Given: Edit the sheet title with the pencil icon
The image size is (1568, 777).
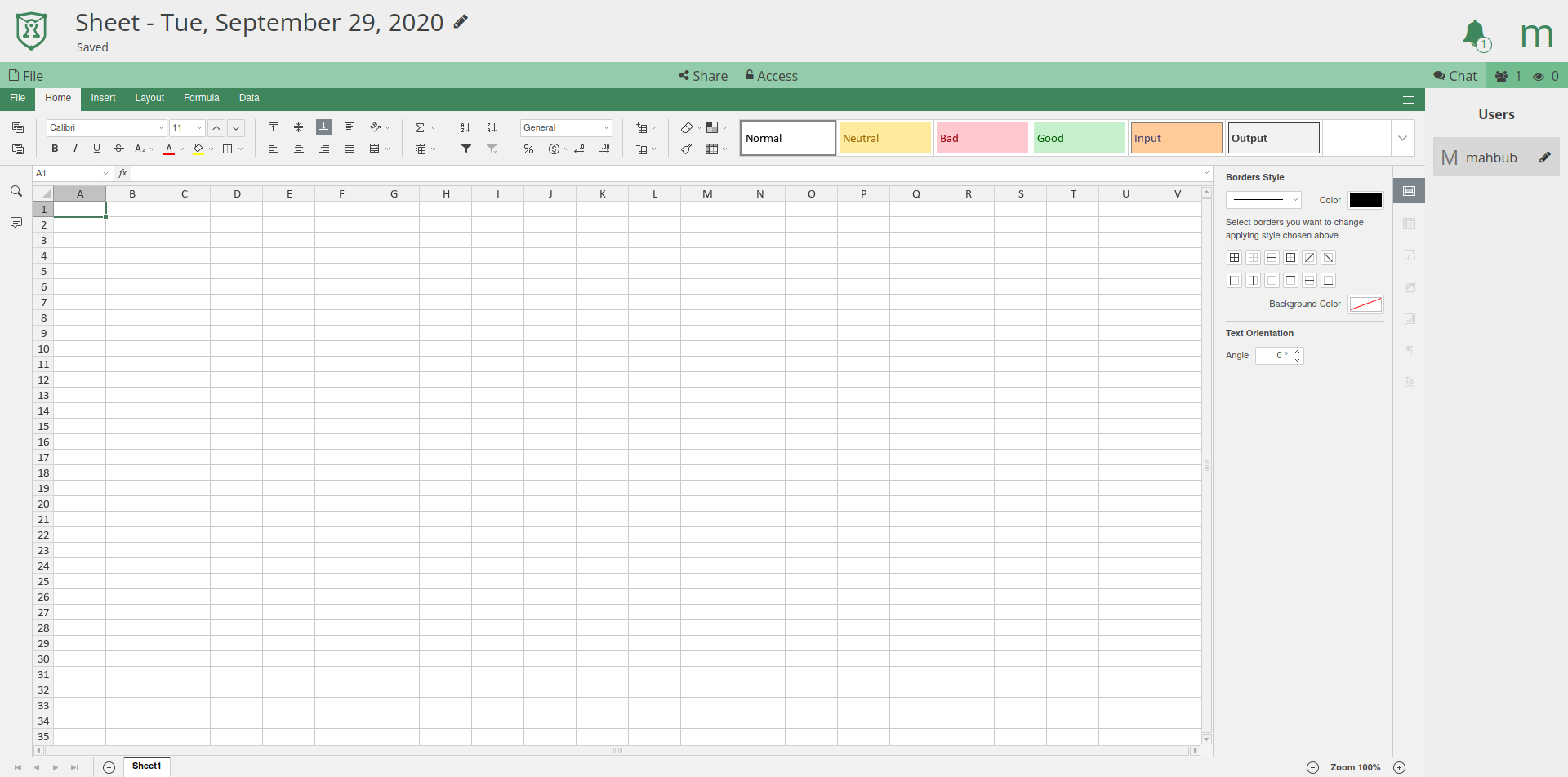Looking at the screenshot, I should (461, 22).
